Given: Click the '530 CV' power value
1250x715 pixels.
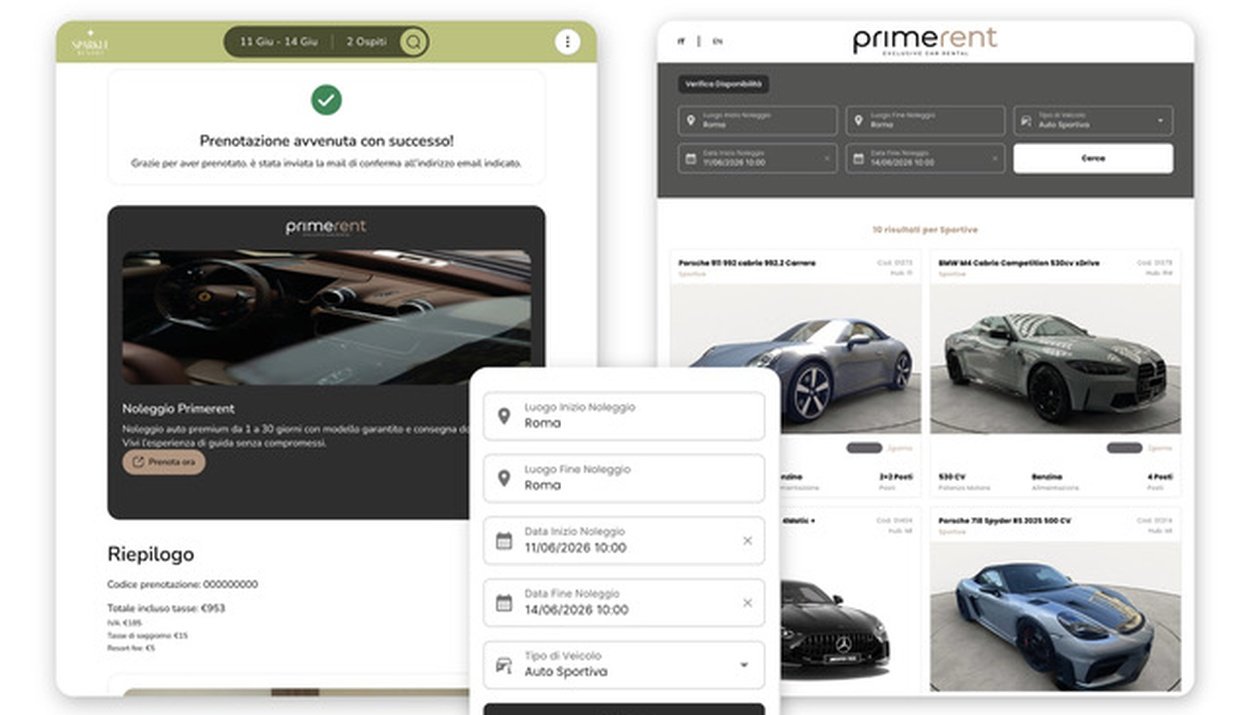Looking at the screenshot, I should (x=953, y=477).
